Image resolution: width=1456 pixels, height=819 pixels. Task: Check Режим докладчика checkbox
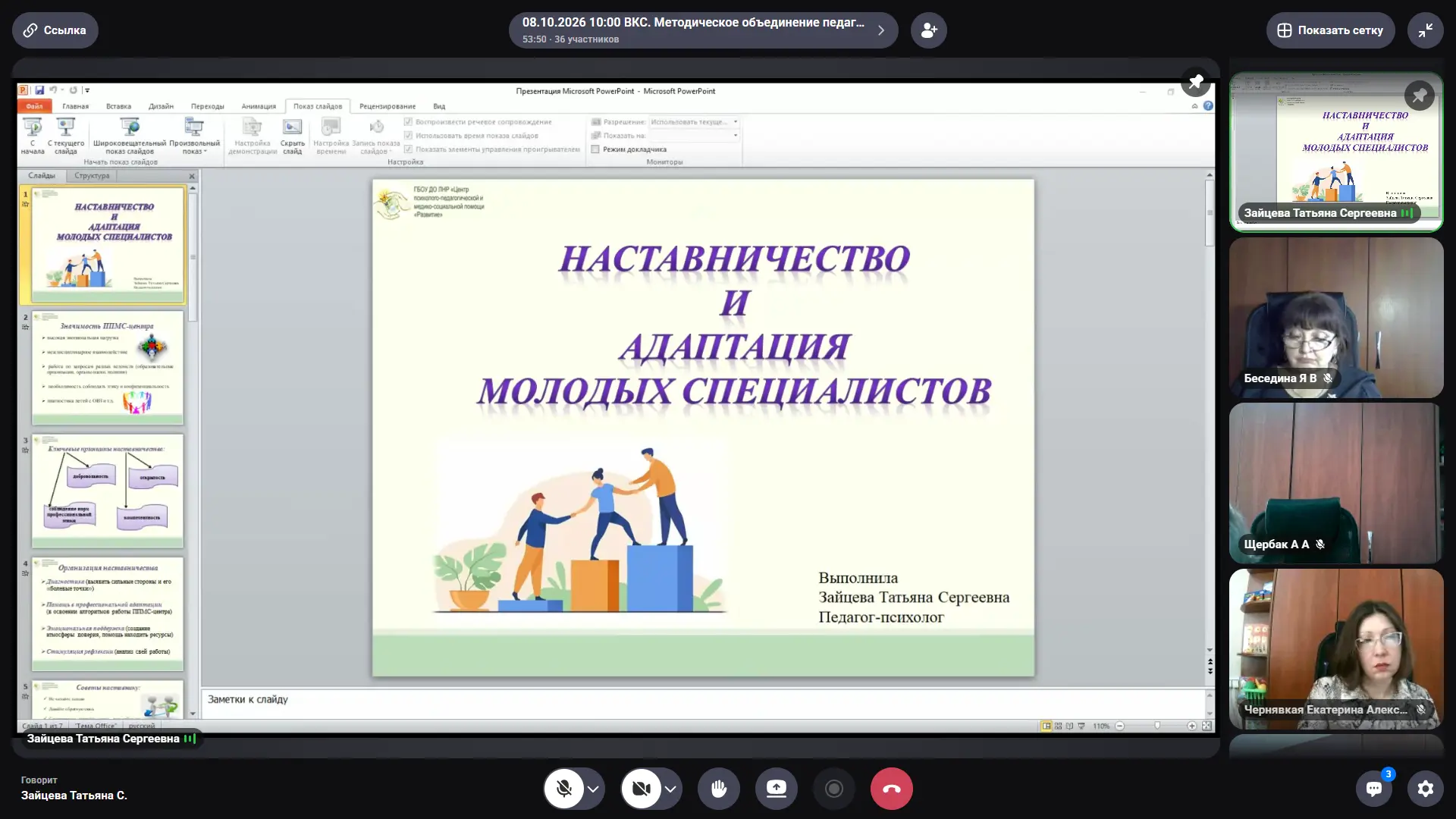595,149
